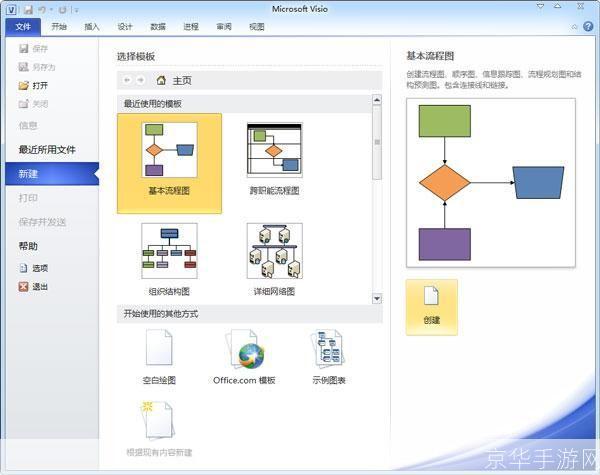Click the template list scroll-down arrow
Viewport: 600px width, 475px height.
point(377,298)
